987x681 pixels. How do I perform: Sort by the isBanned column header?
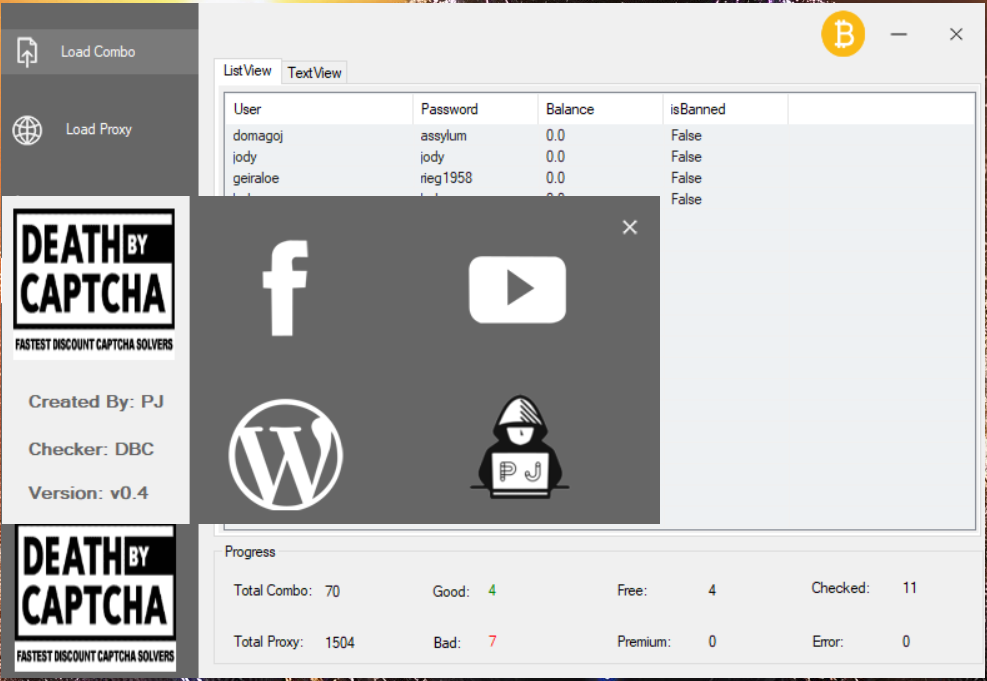click(x=725, y=109)
